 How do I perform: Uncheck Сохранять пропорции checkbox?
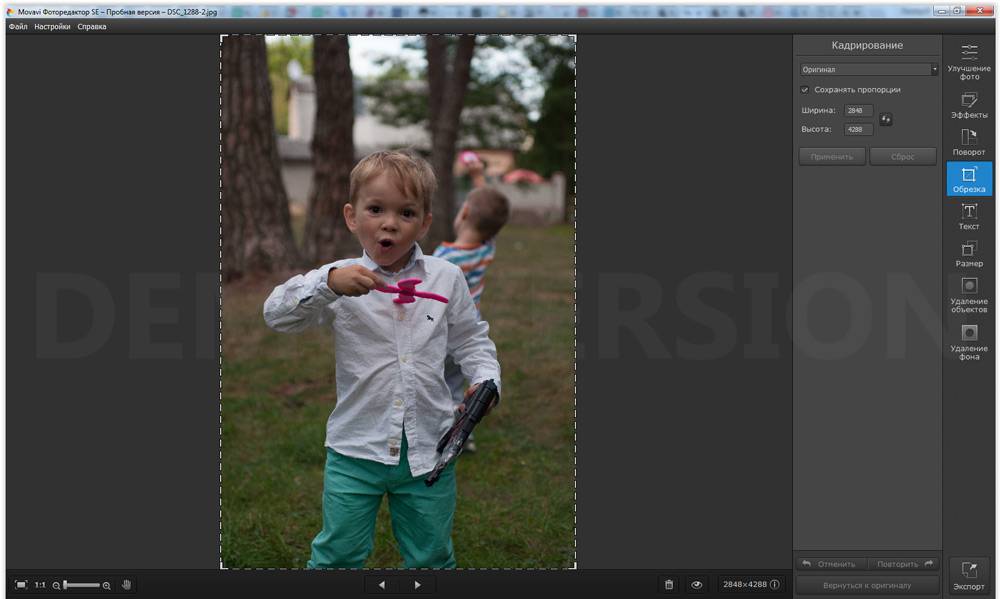click(x=805, y=90)
